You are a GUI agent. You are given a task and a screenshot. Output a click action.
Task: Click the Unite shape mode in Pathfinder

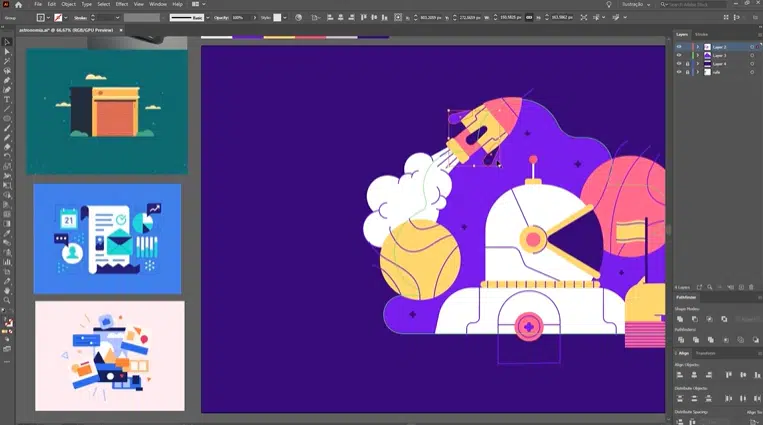680,319
